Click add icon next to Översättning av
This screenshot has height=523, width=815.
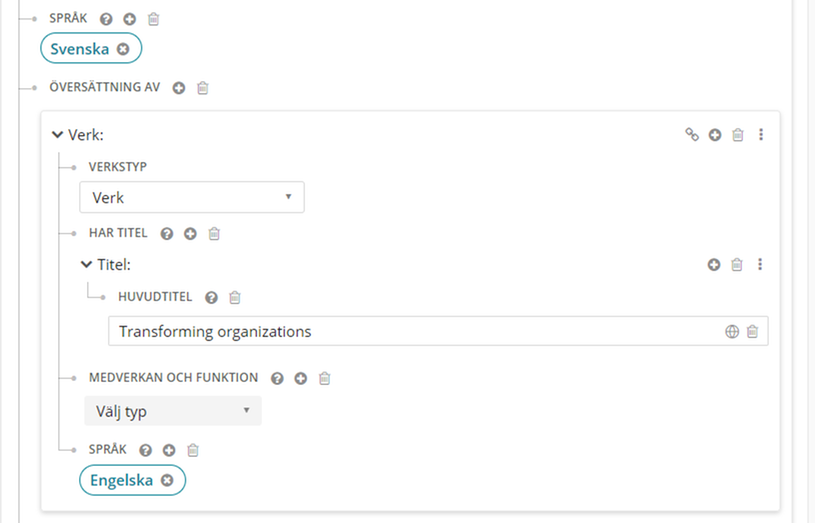point(179,88)
